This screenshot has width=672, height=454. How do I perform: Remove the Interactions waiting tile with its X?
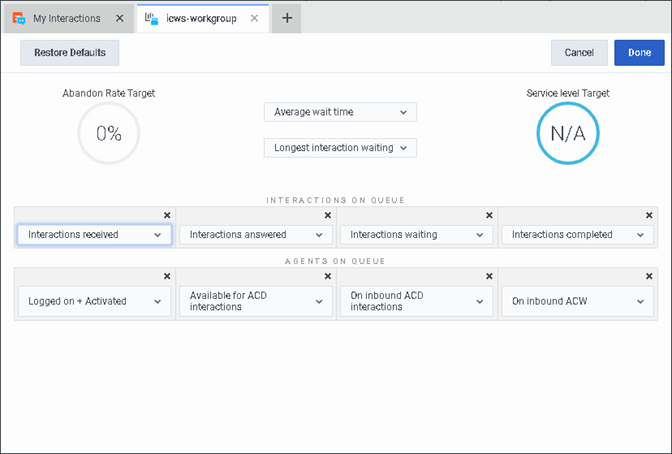489,215
